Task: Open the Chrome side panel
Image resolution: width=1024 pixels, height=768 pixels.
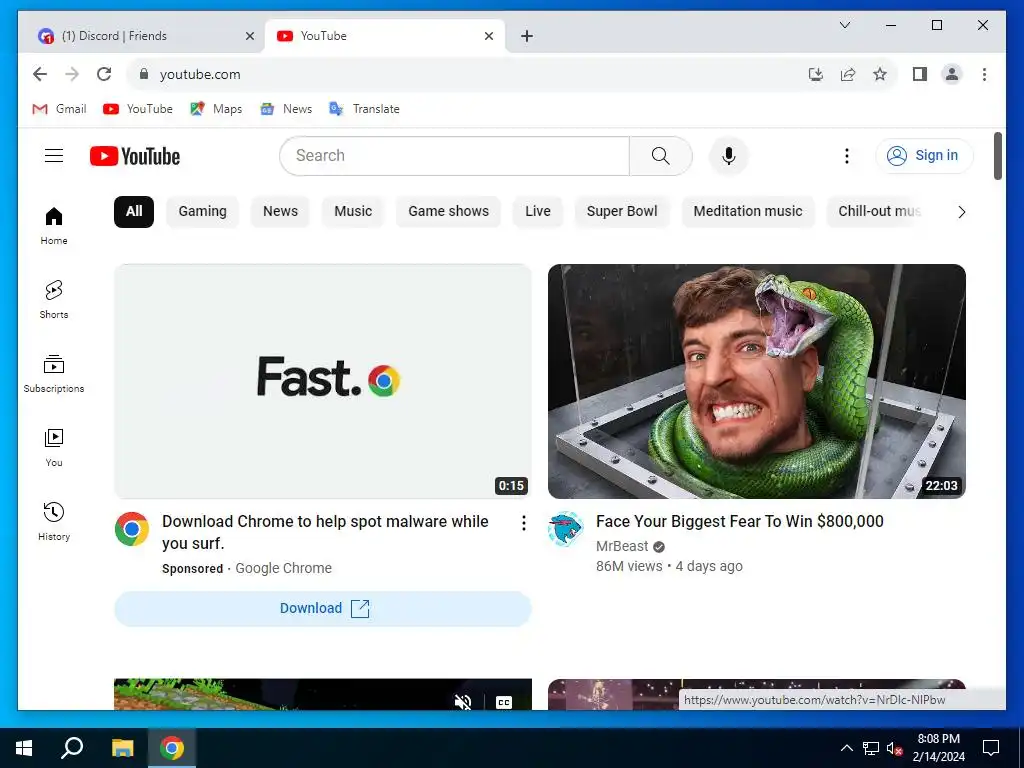Action: pos(920,74)
